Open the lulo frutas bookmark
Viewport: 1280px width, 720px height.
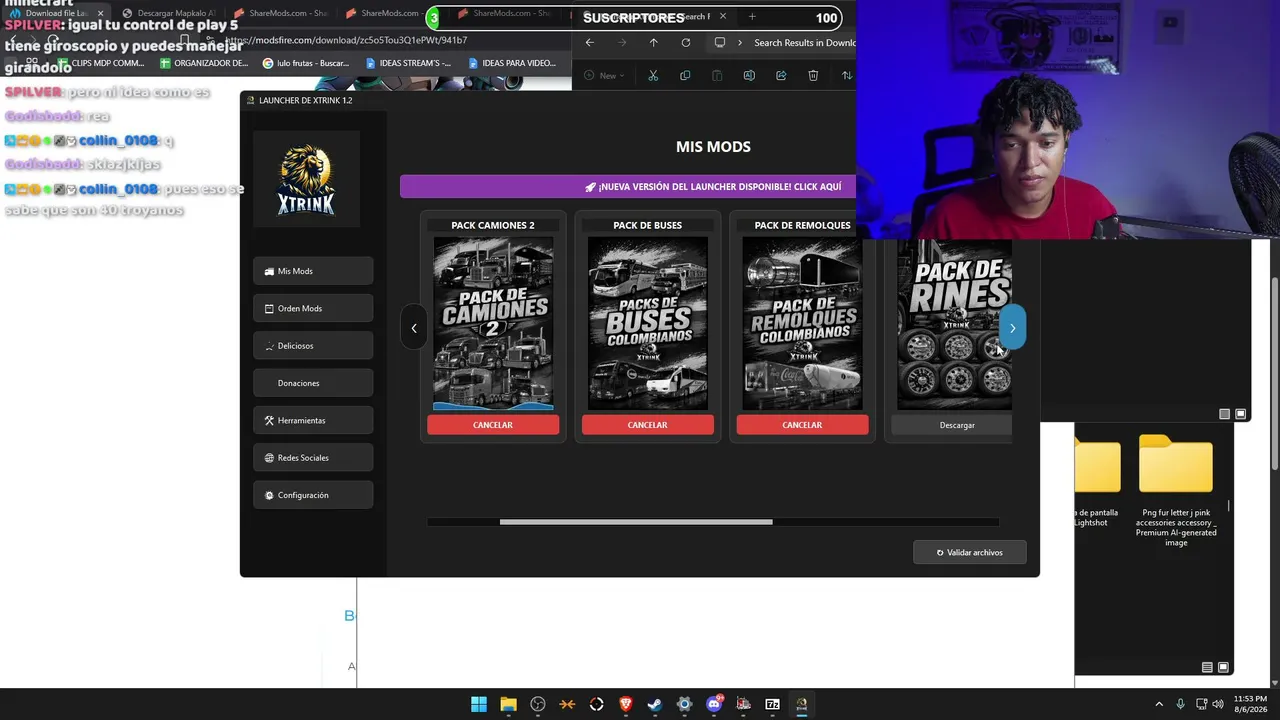pos(306,63)
